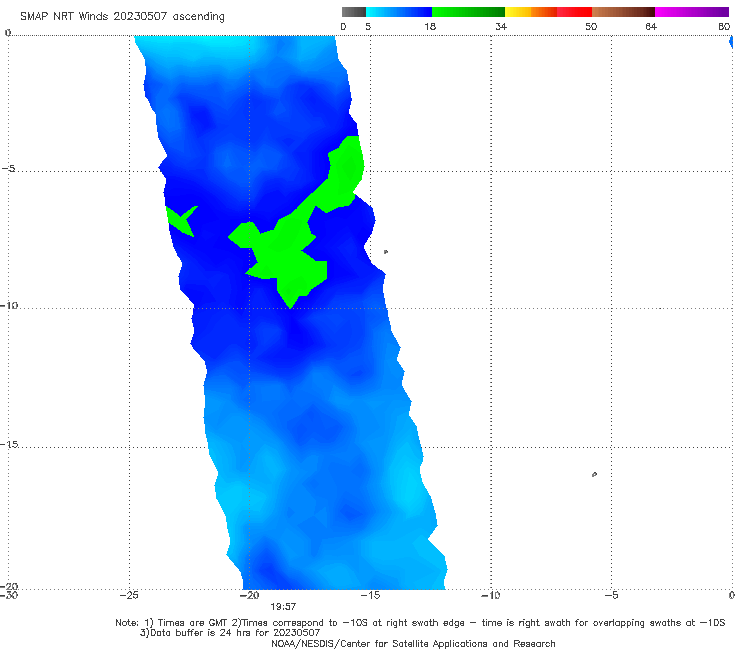Click the small green wind patch near the western swath edge
The width and height of the screenshot is (740, 650).
tap(182, 221)
